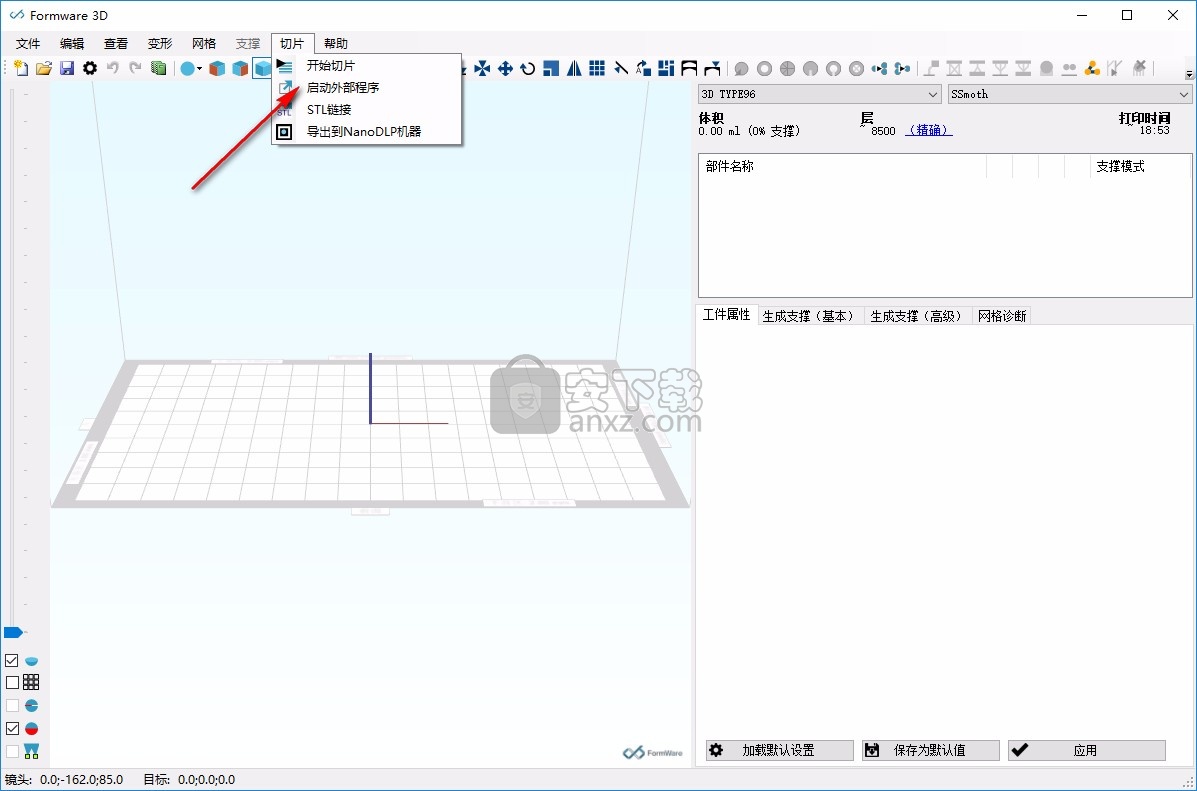
Task: Click the black arch bridge icon
Action: pos(689,69)
